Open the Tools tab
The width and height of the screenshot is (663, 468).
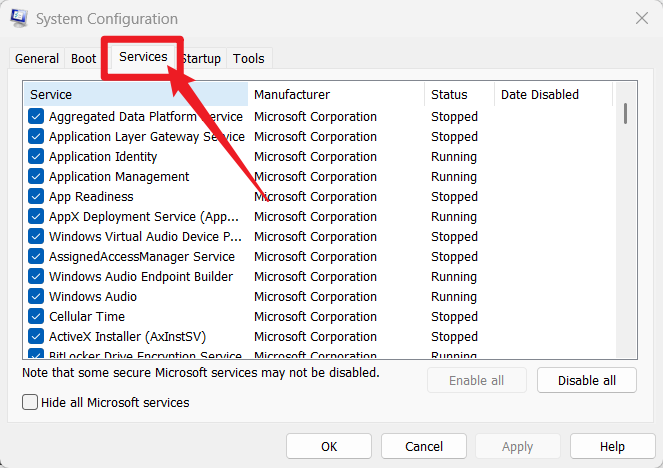249,58
